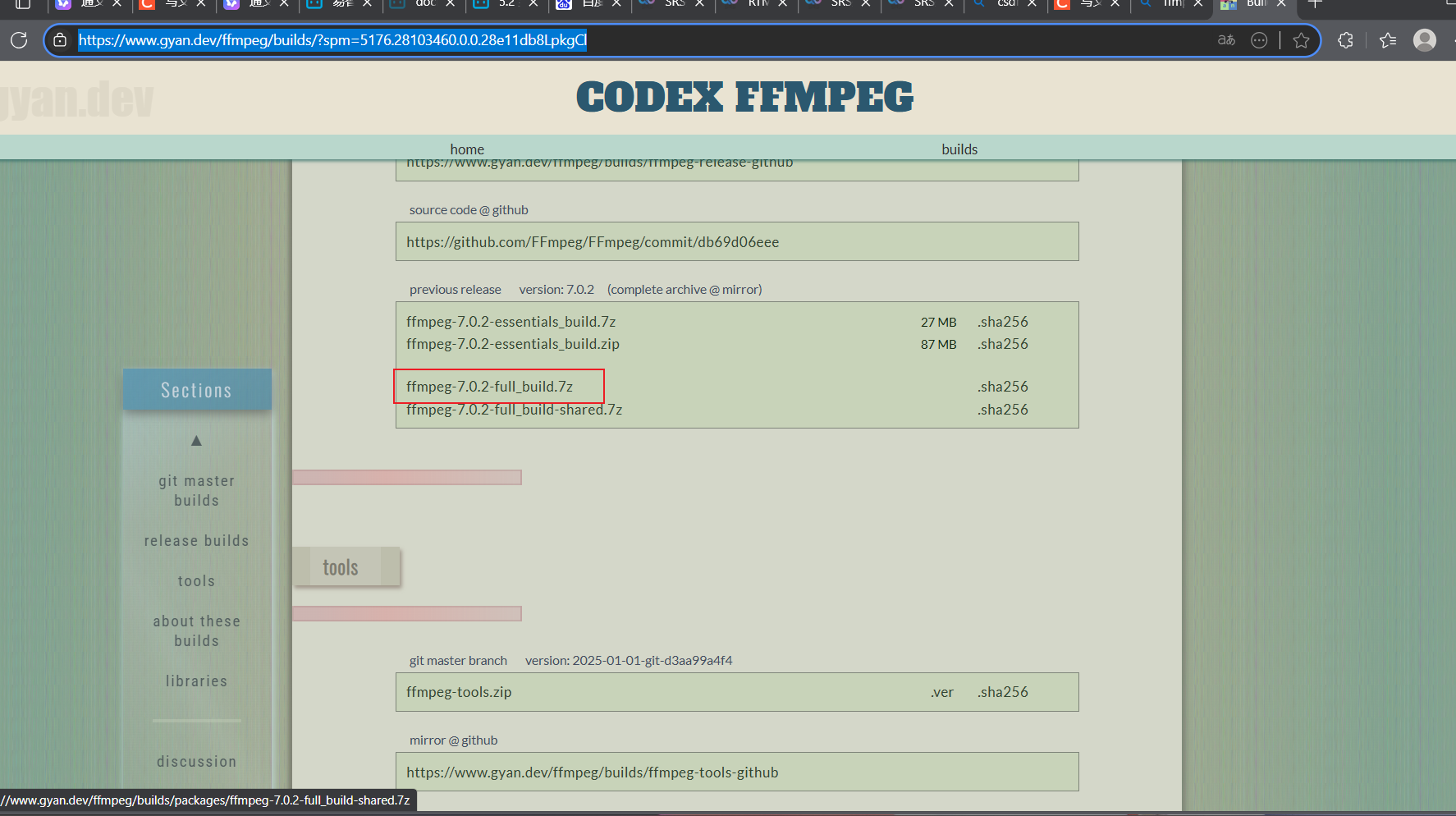
Task: Select the '27 MB' file size text
Action: click(x=938, y=323)
